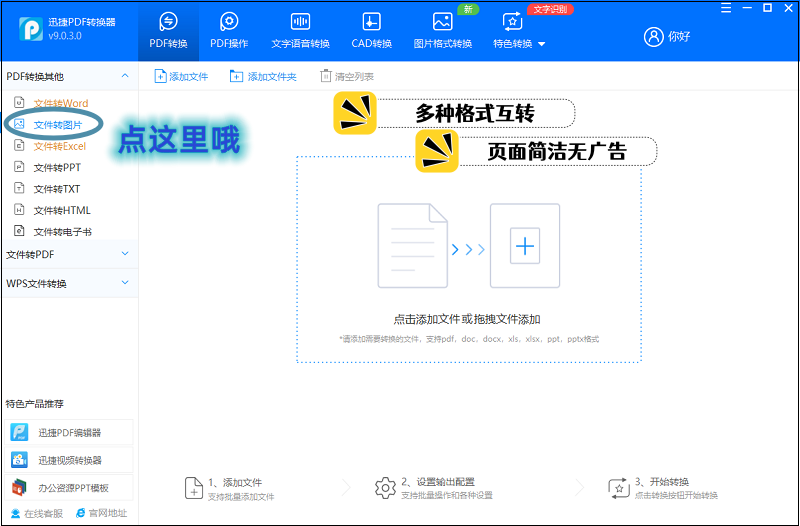Click the 添加文件夹 button
This screenshot has width=800, height=526.
pos(263,77)
